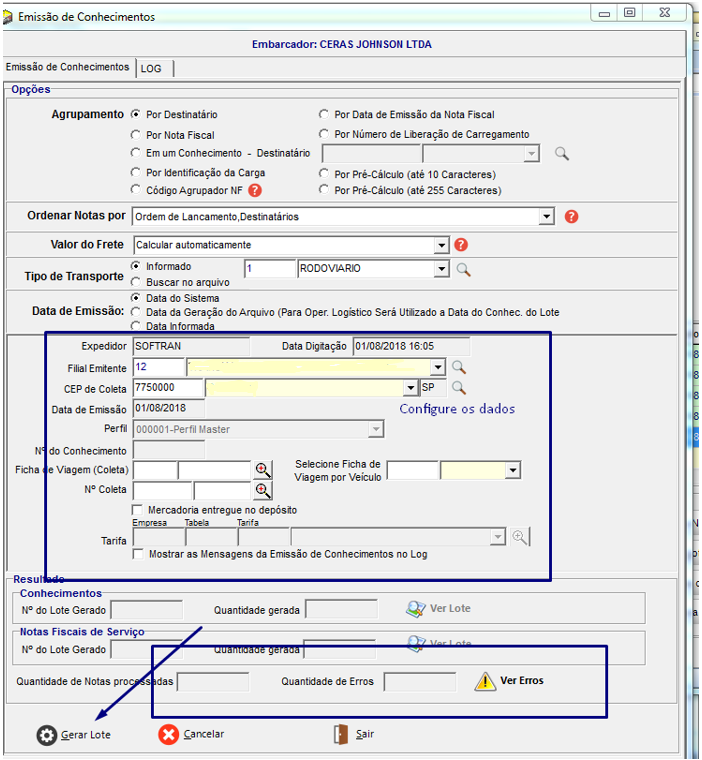Screen dimensions: 702x760
Task: Choose Informado transport type radio
Action: tap(136, 266)
